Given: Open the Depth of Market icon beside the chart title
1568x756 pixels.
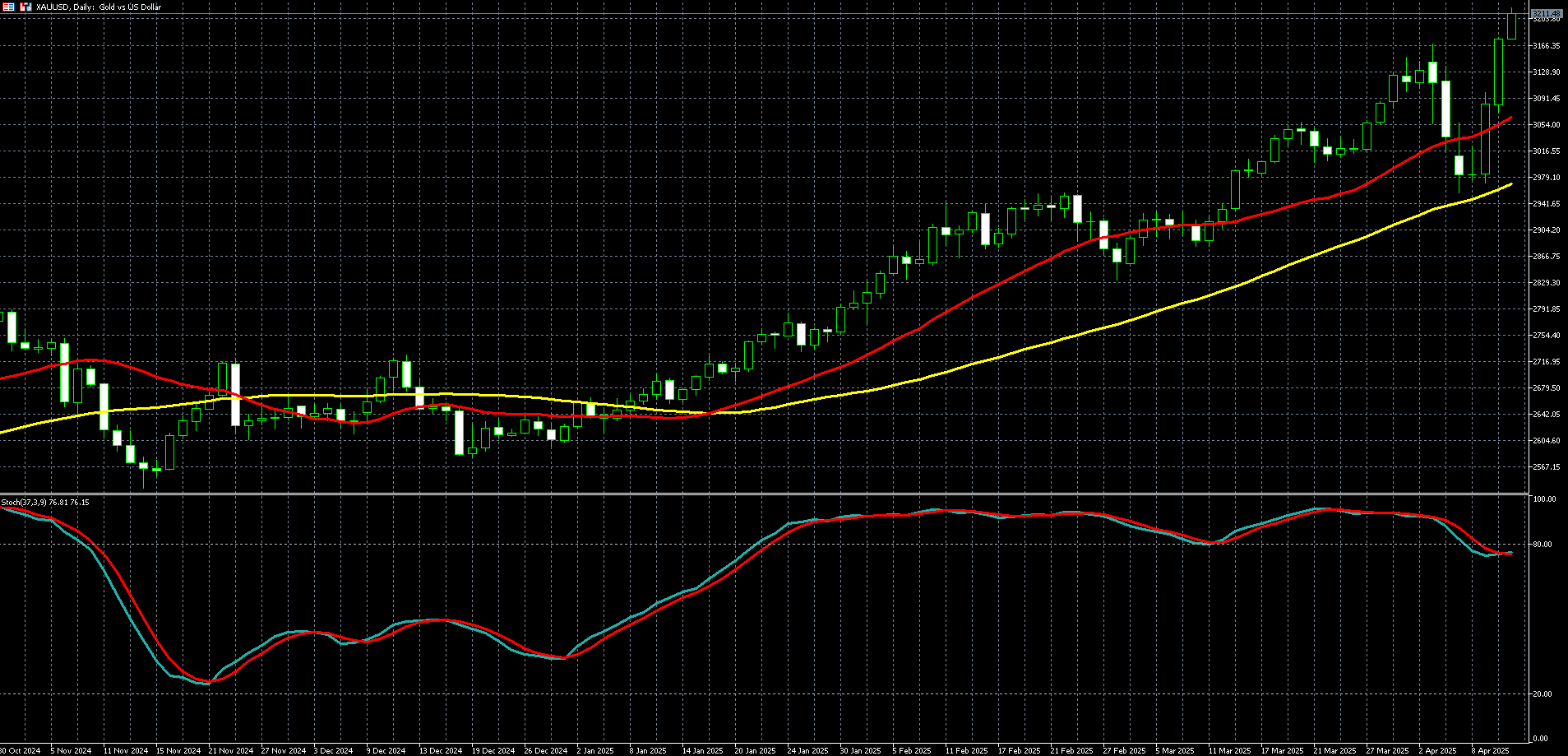Looking at the screenshot, I should coord(25,7).
